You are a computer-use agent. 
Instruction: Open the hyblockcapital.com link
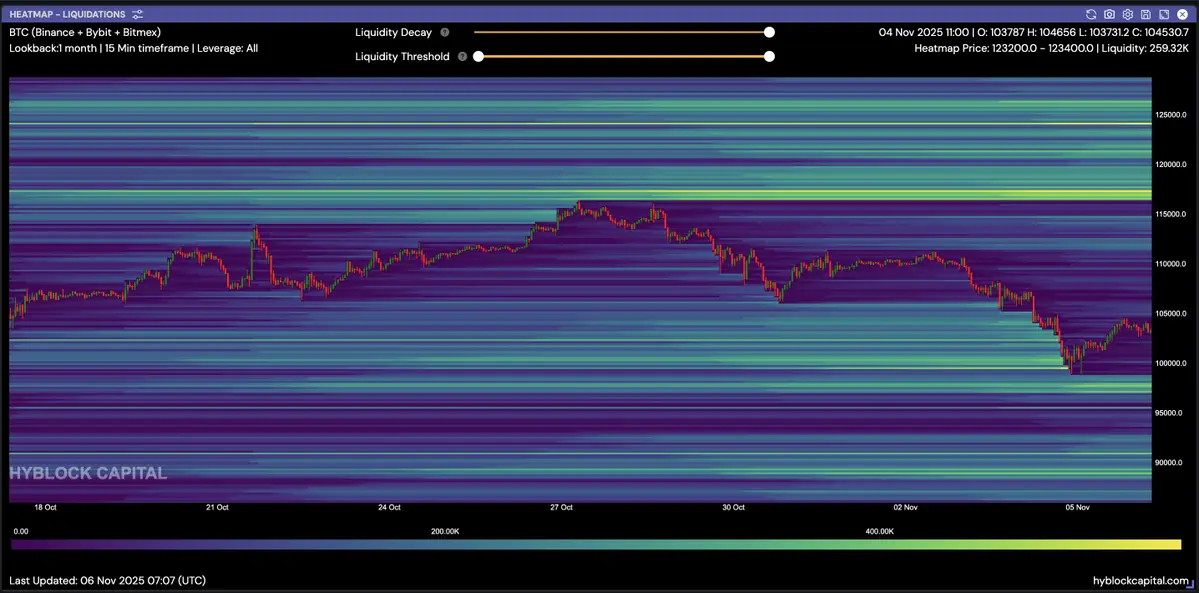tap(1142, 581)
